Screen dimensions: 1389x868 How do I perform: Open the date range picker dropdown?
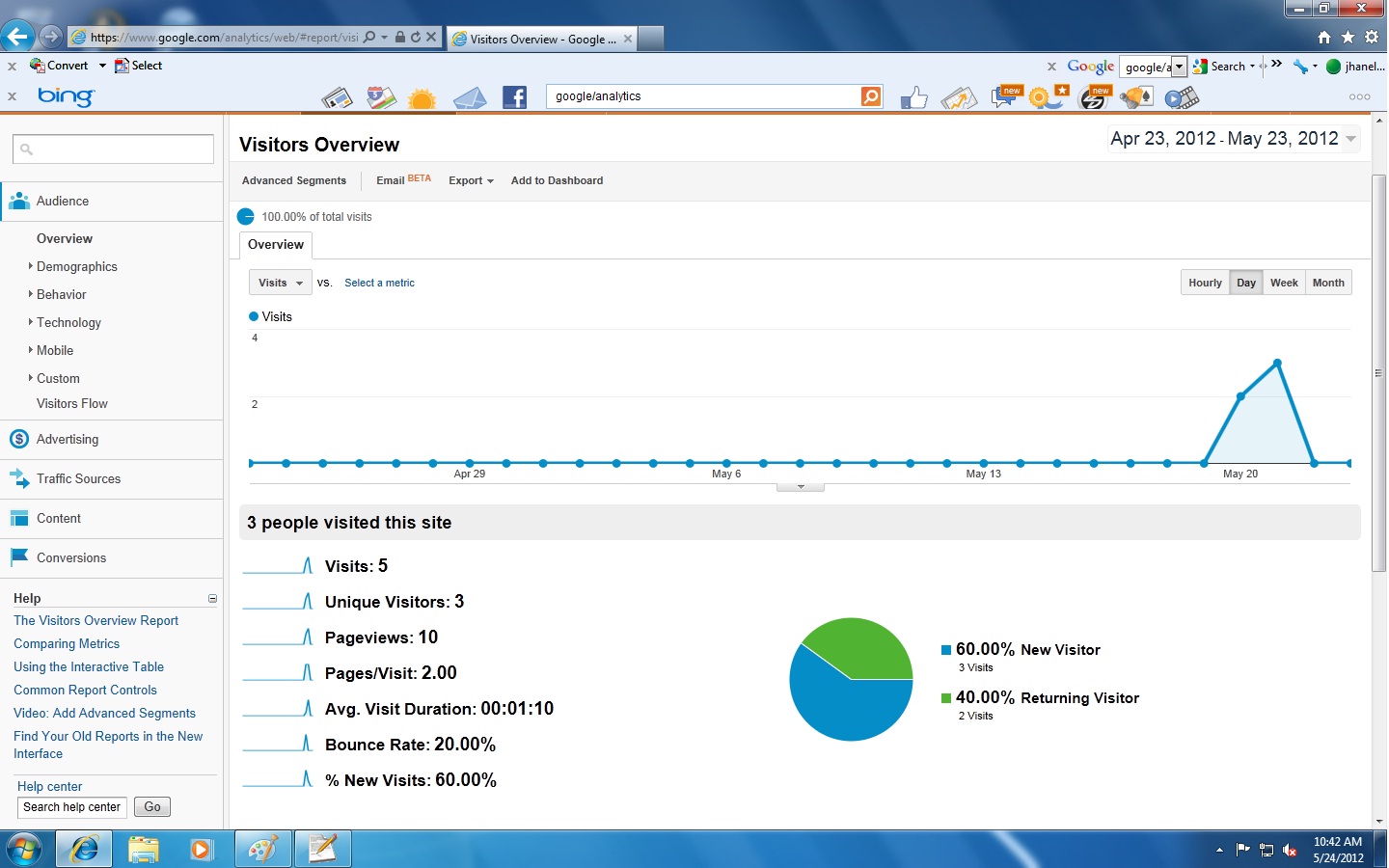coord(1350,139)
